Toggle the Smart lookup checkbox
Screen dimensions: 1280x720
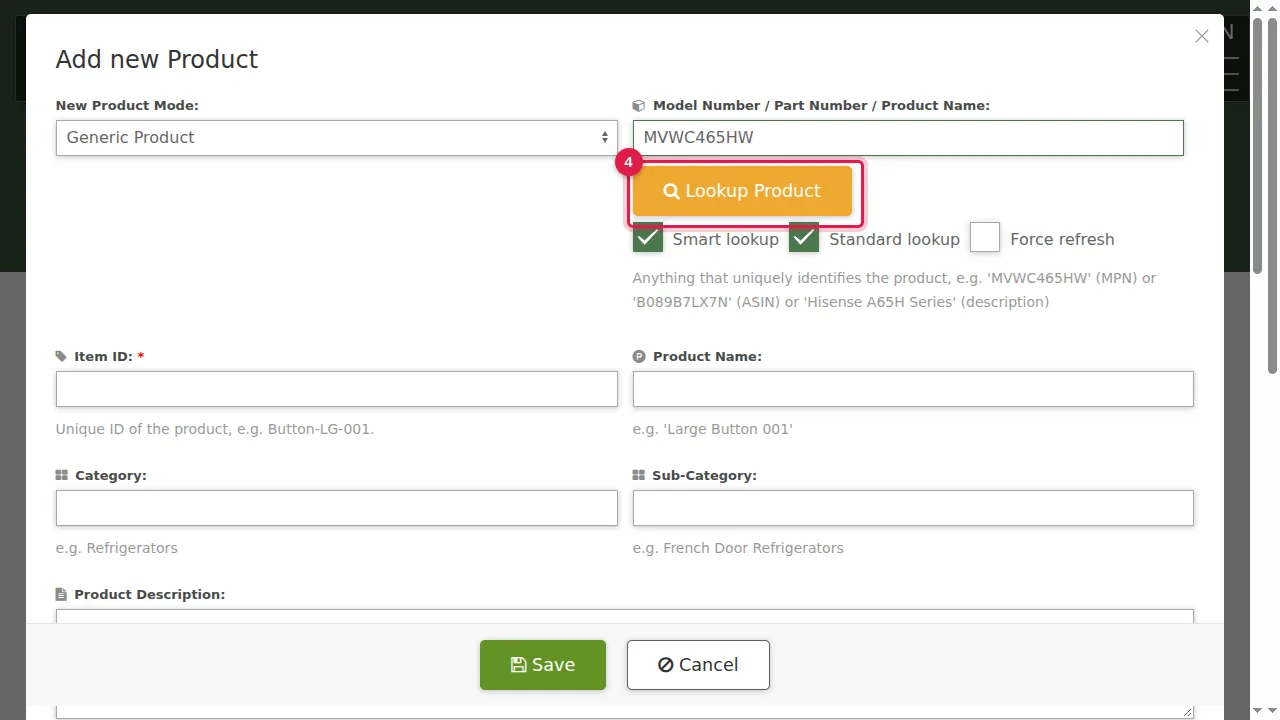(648, 238)
